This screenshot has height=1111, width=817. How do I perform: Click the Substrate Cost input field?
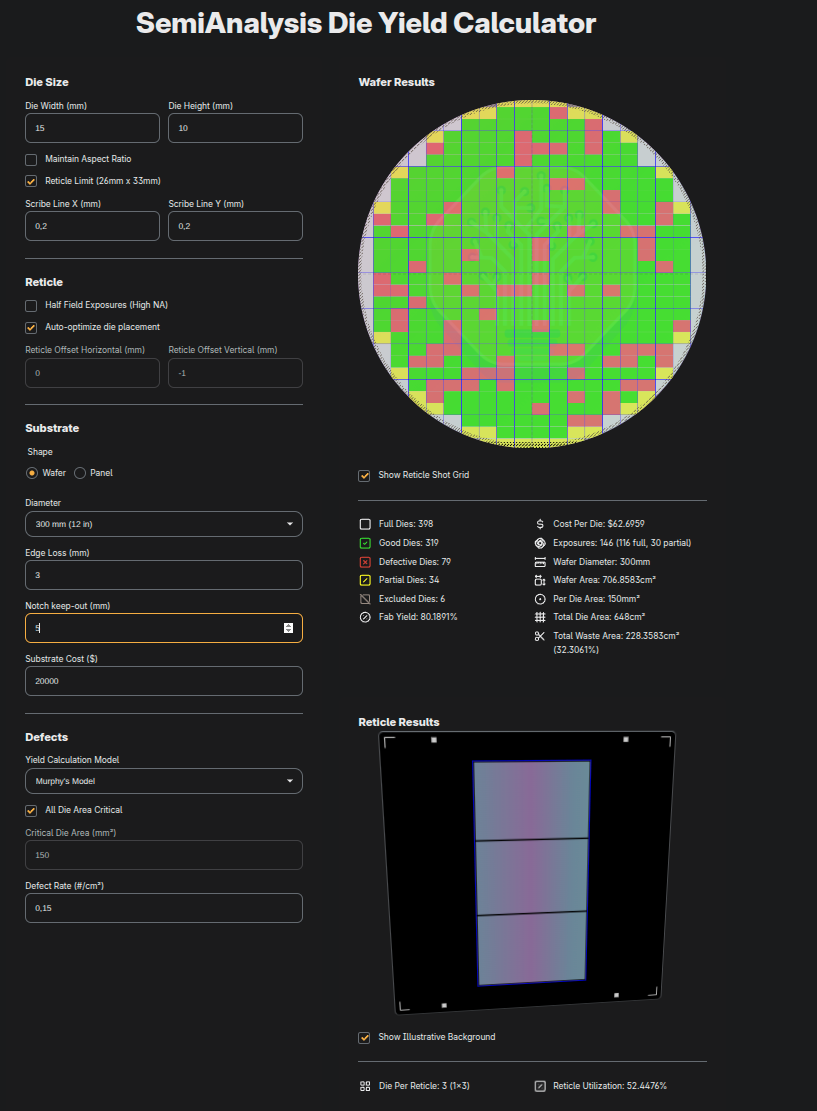pyautogui.click(x=164, y=681)
